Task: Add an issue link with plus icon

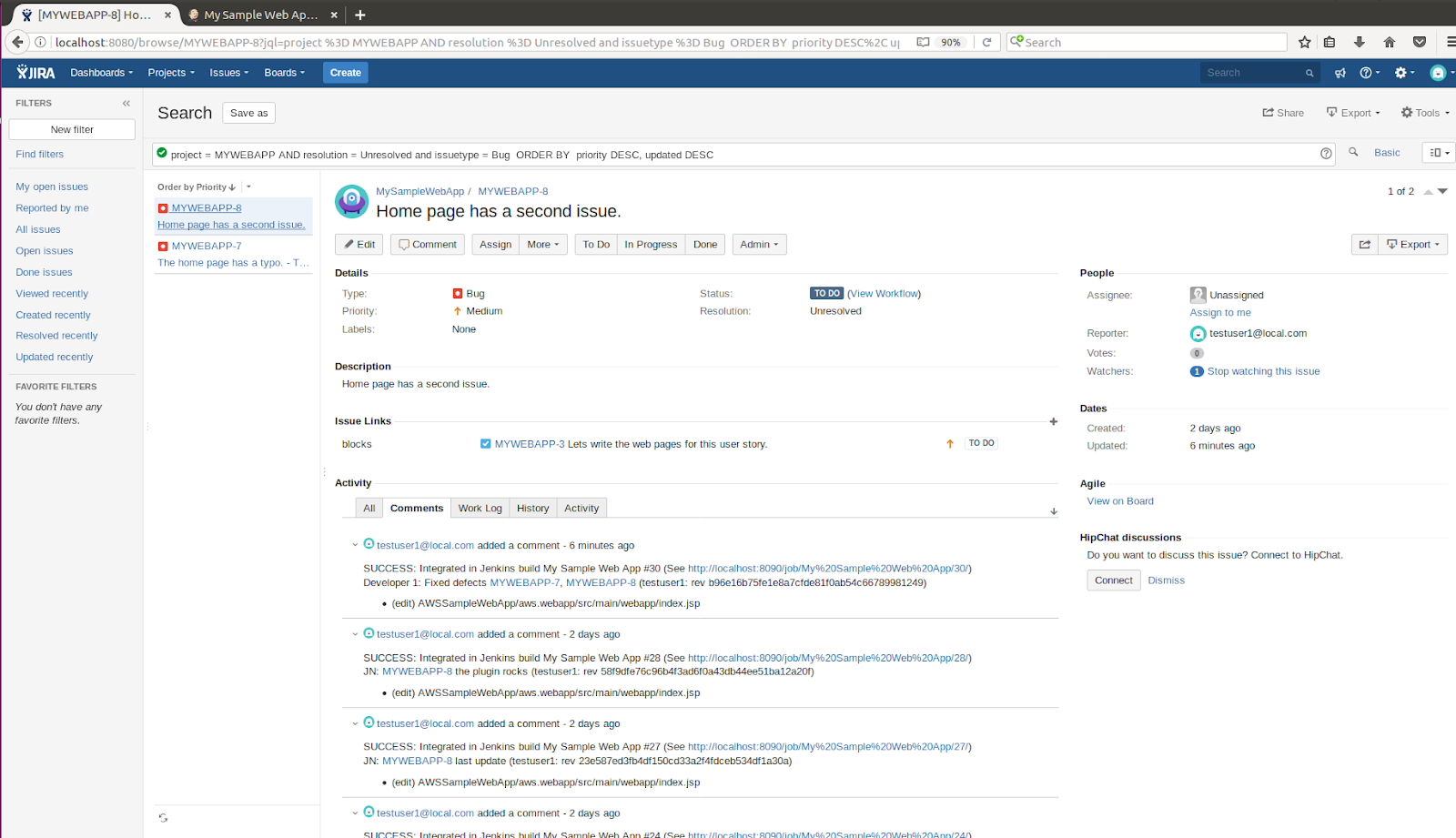Action: 1053,421
